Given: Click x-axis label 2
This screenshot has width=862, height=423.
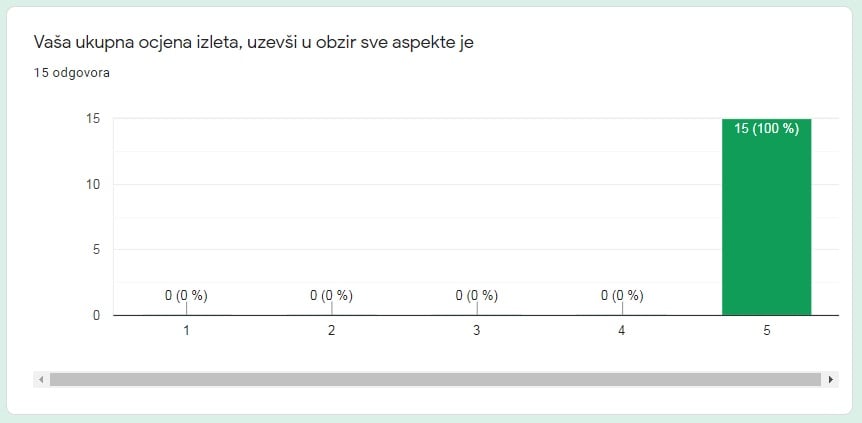Looking at the screenshot, I should (331, 331).
